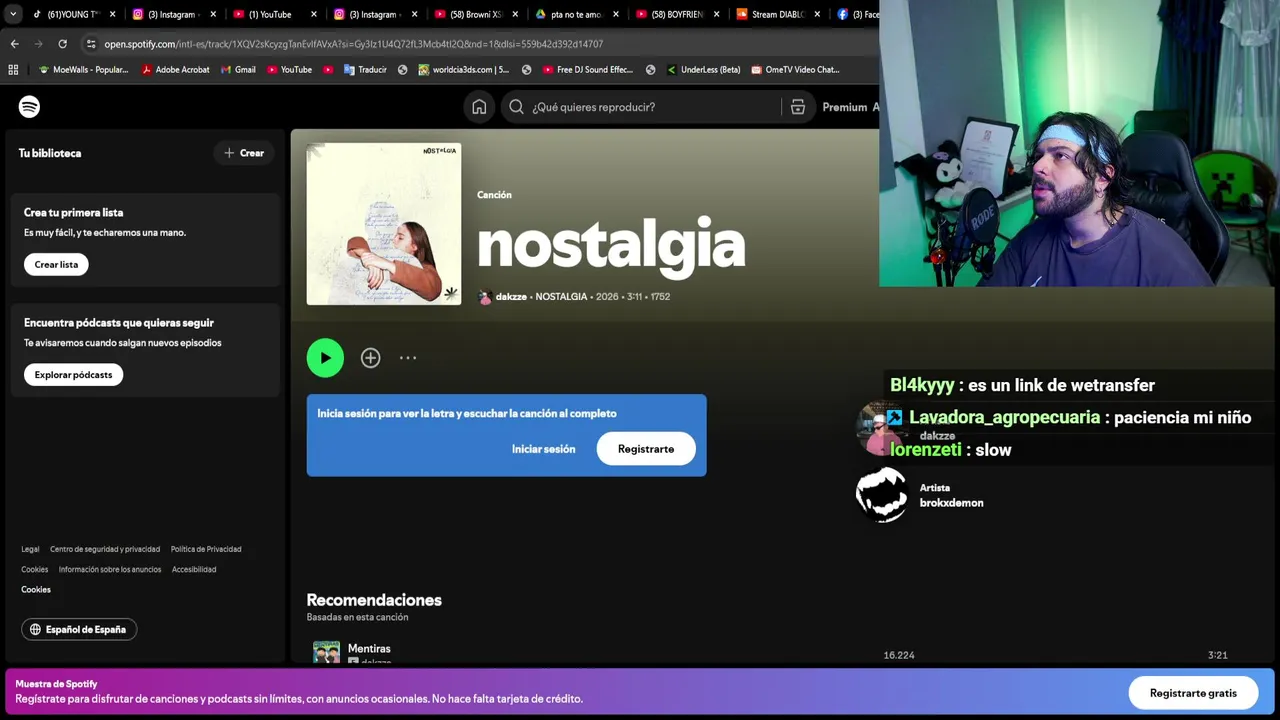This screenshot has height=720, width=1280.
Task: Click the Spotify logo icon
Action: [x=29, y=106]
